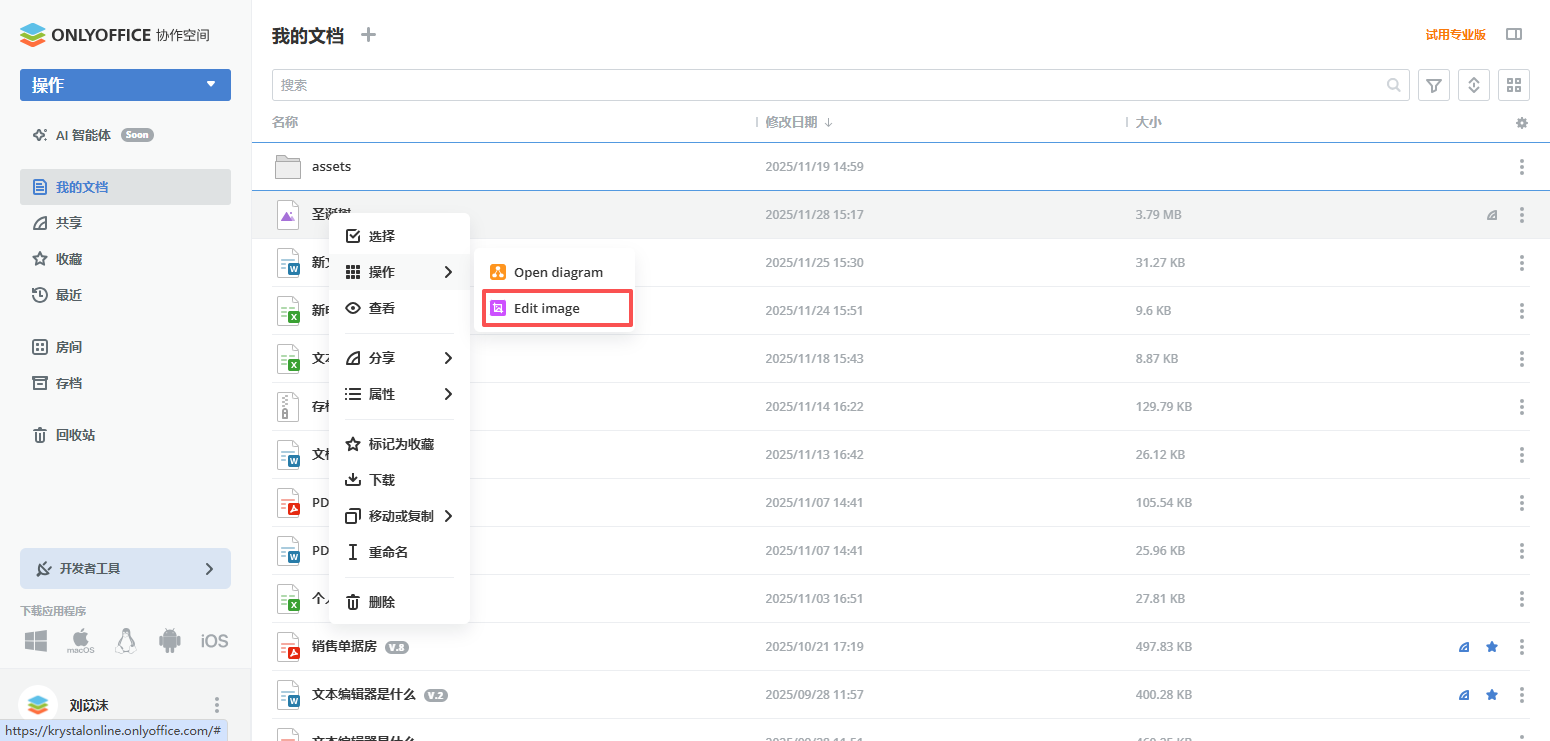Click the filter icon beside the search bar
The height and width of the screenshot is (741, 1550).
1433,85
